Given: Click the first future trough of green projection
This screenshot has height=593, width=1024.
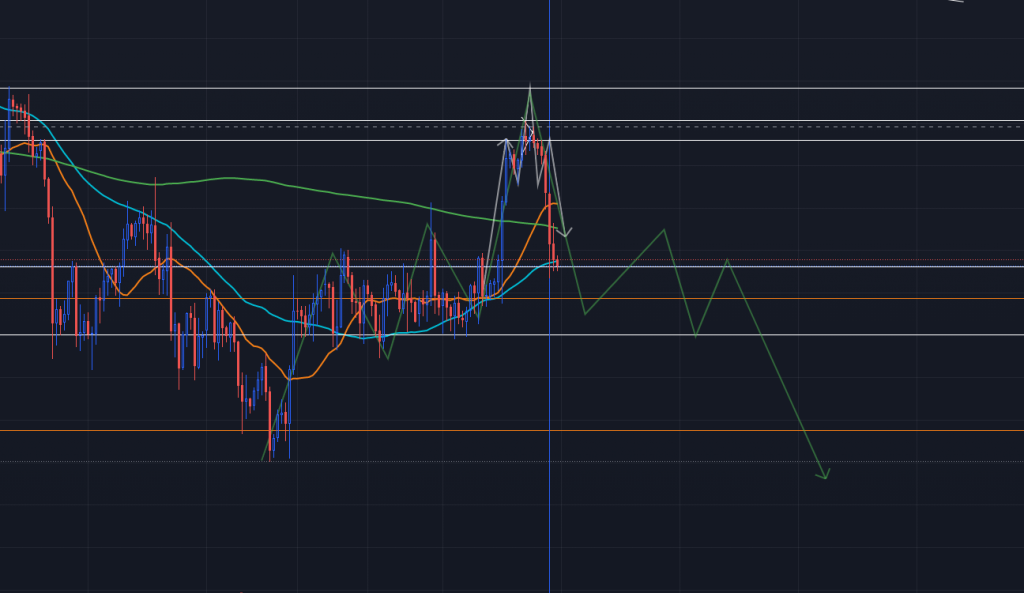Looking at the screenshot, I should click(586, 314).
